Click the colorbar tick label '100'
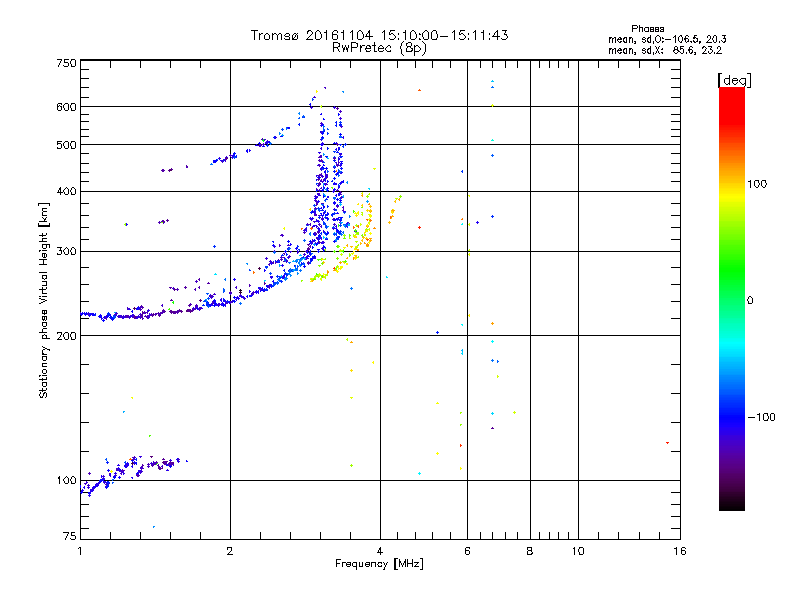This screenshot has width=800, height=600. click(757, 184)
